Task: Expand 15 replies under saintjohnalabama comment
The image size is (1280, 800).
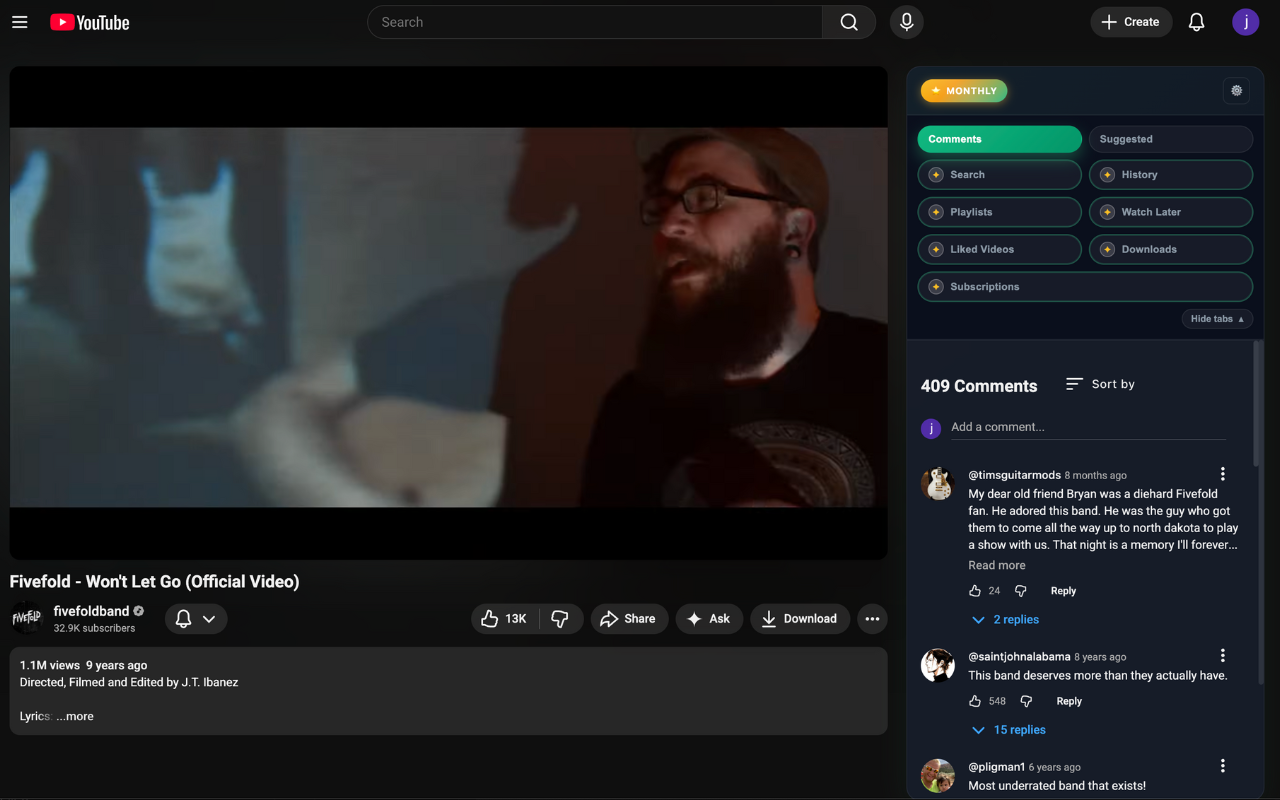Action: pyautogui.click(x=1009, y=730)
